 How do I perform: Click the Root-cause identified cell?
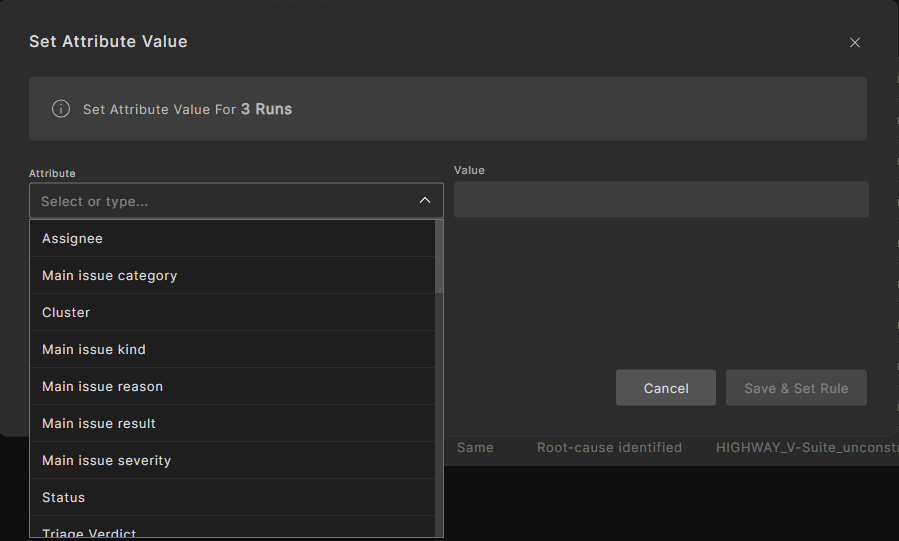[609, 448]
